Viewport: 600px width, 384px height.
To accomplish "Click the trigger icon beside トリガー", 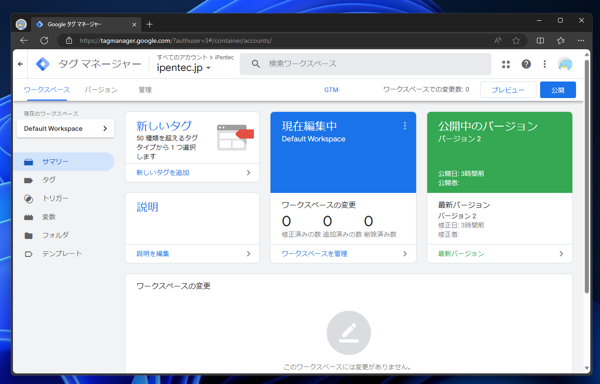I will 29,199.
